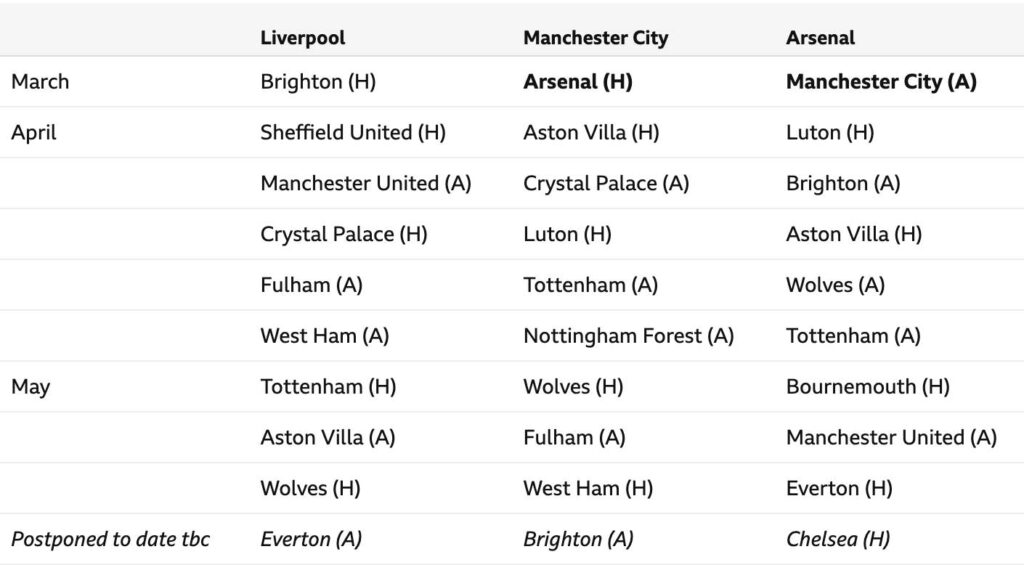Select the May row label
Viewport: 1024px width, 565px height.
pyautogui.click(x=30, y=386)
